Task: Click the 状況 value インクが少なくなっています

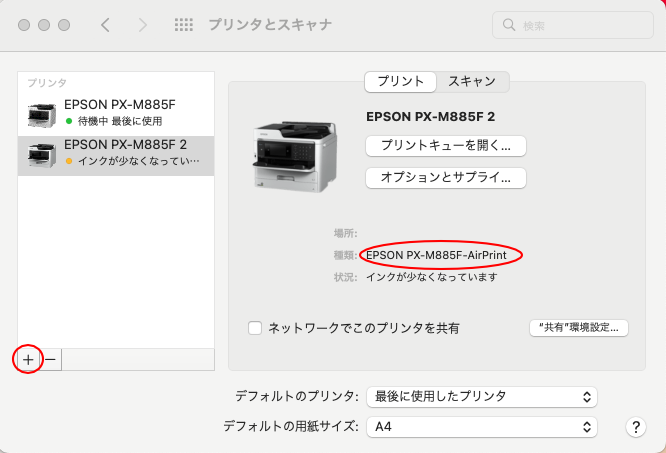Action: (x=432, y=277)
